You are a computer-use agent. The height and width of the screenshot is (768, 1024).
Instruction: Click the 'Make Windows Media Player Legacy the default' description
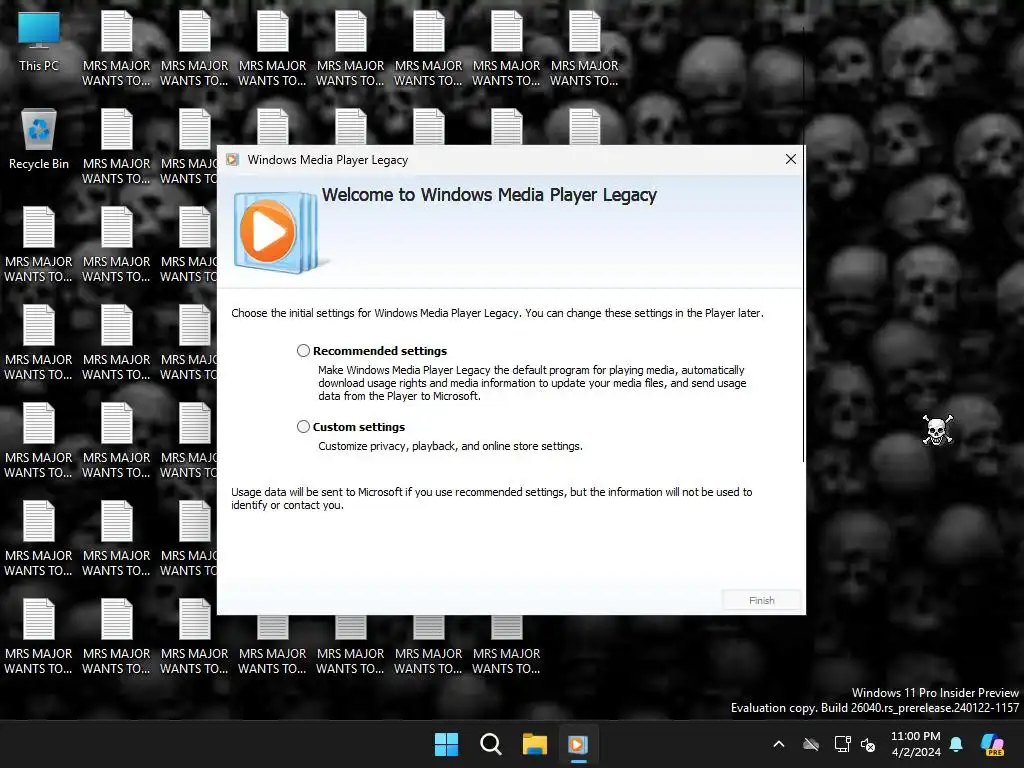coord(532,383)
